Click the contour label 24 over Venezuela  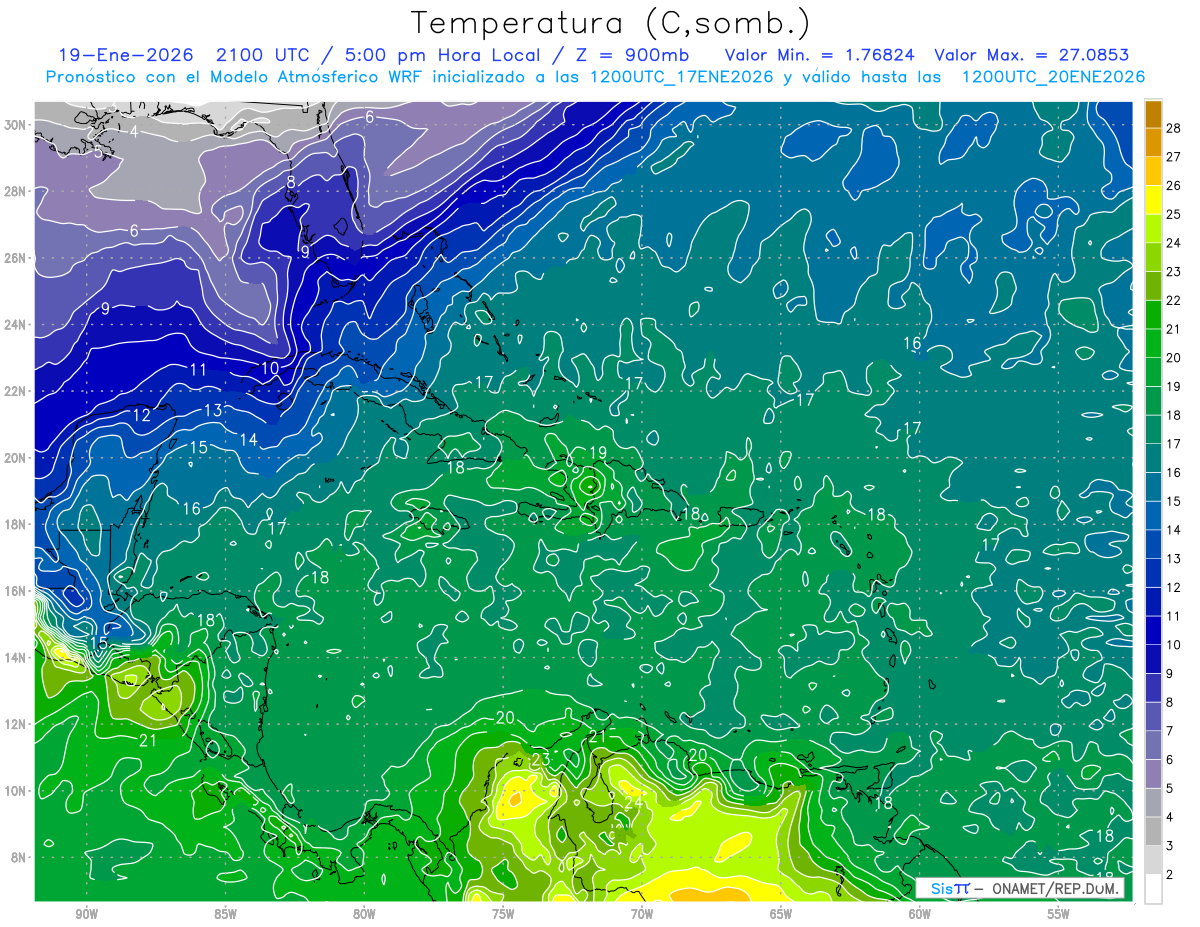point(633,802)
